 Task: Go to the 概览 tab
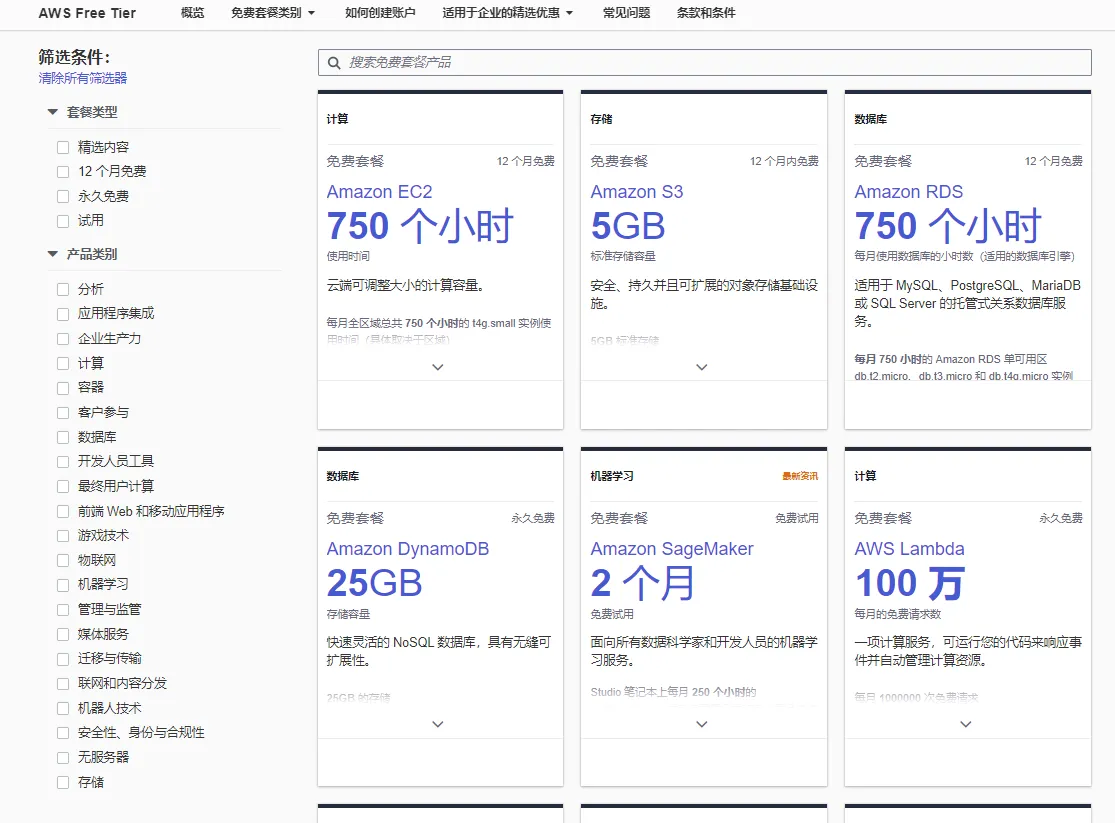(x=193, y=13)
